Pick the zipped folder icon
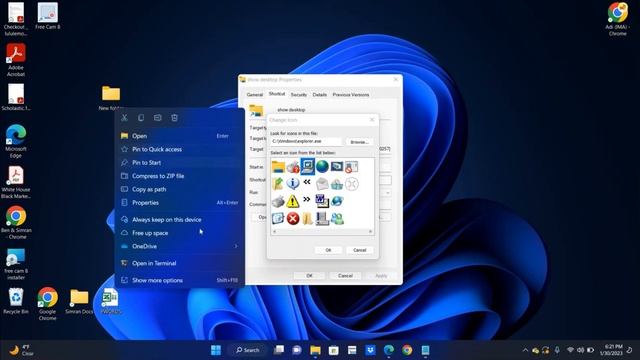This screenshot has height=360, width=640. click(x=307, y=218)
